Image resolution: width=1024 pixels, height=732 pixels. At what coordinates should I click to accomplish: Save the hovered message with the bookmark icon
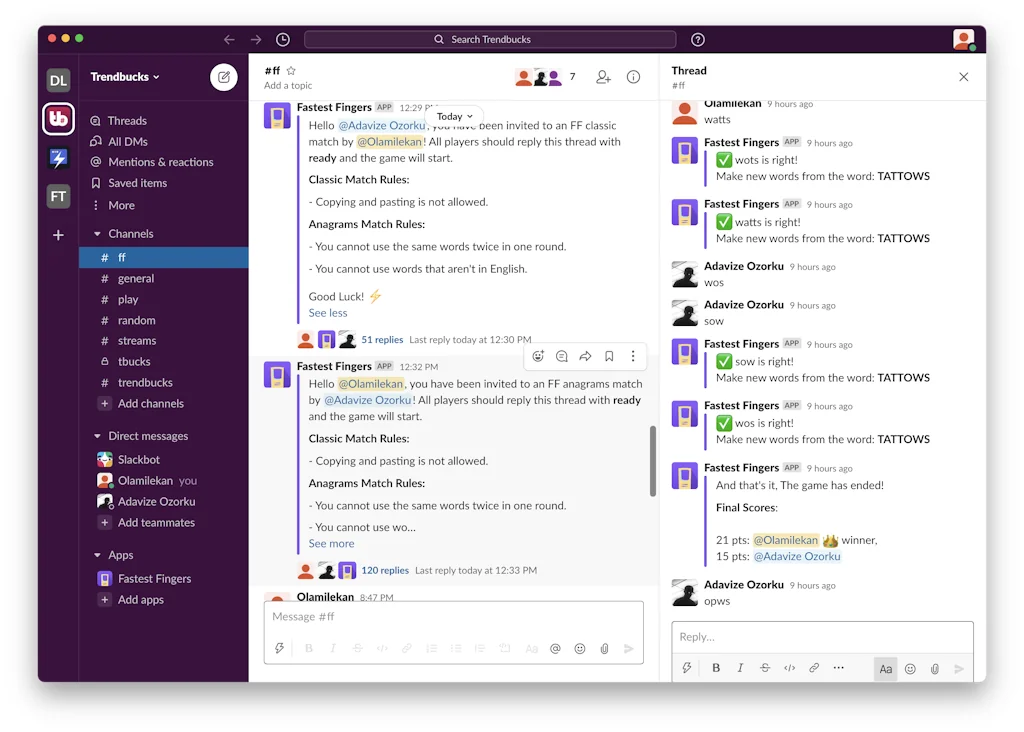pyautogui.click(x=608, y=356)
